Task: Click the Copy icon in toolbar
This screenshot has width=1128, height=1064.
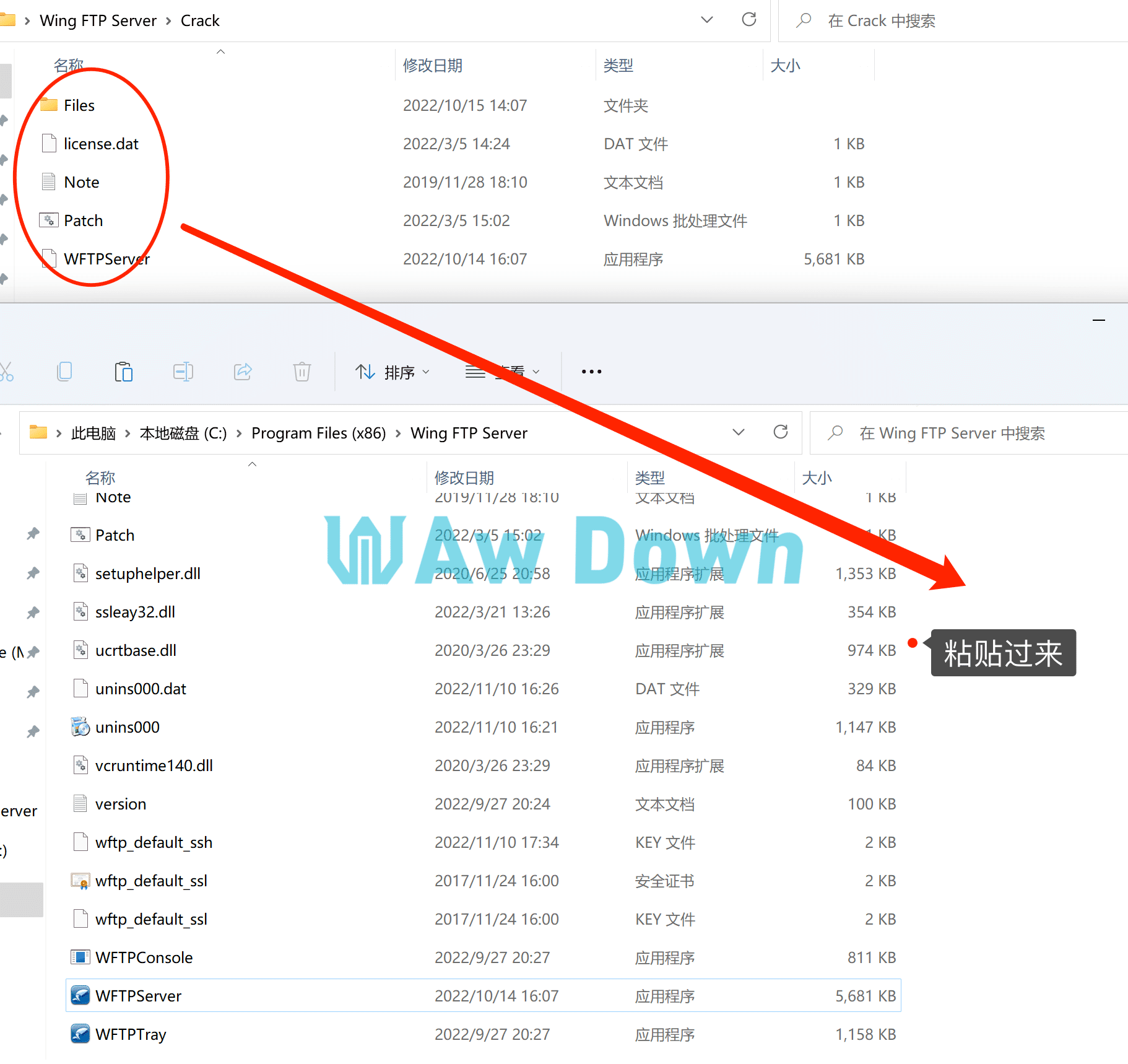Action: [64, 372]
